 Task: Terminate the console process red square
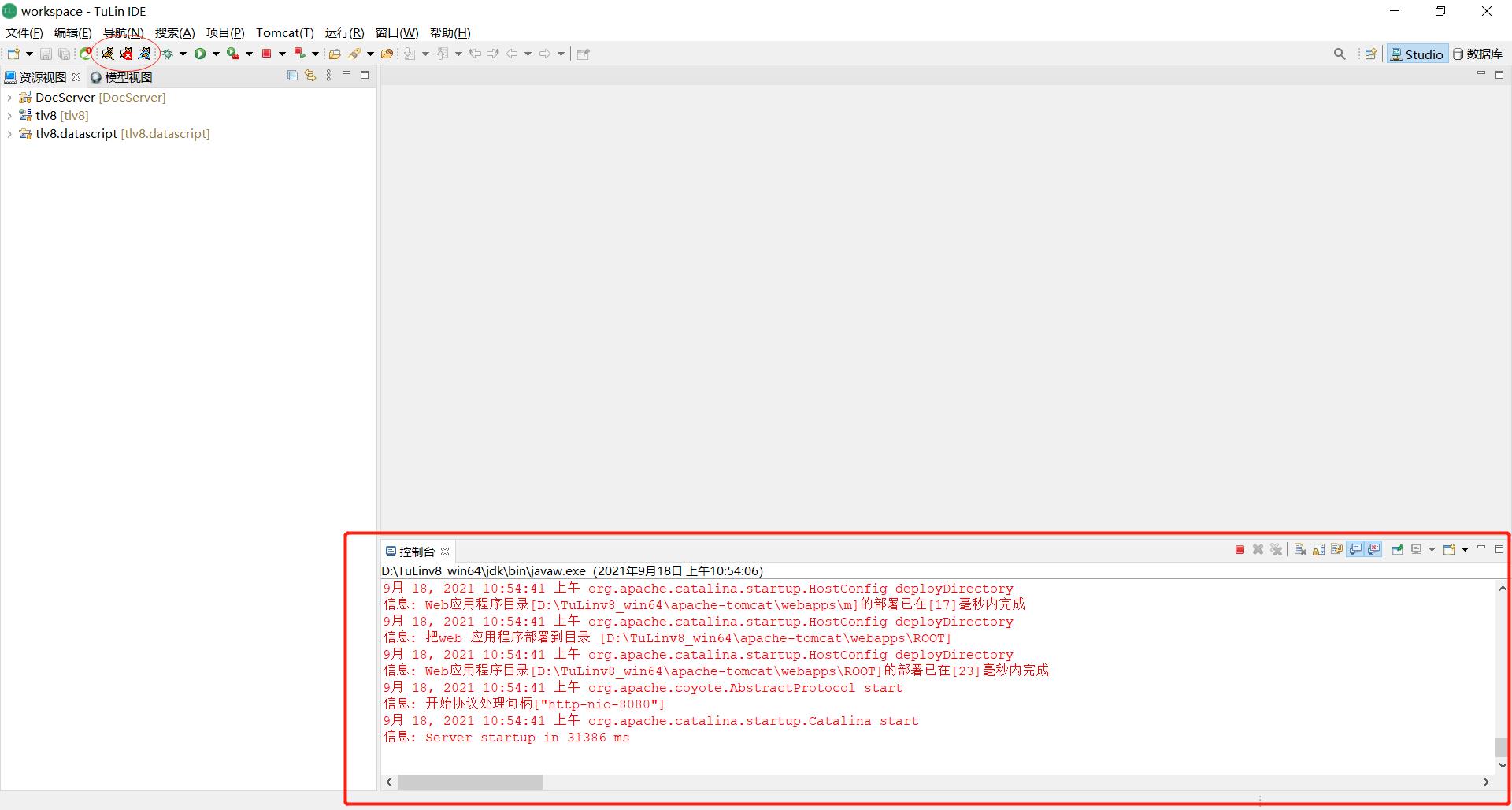click(x=1240, y=549)
